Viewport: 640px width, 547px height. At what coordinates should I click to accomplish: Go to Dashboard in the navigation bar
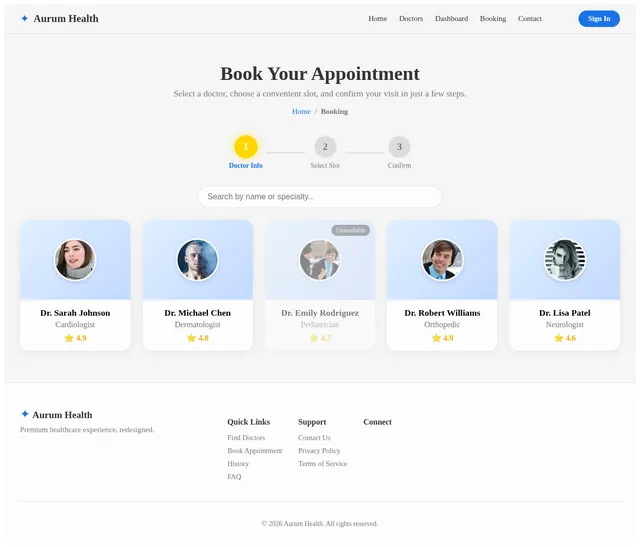point(451,19)
